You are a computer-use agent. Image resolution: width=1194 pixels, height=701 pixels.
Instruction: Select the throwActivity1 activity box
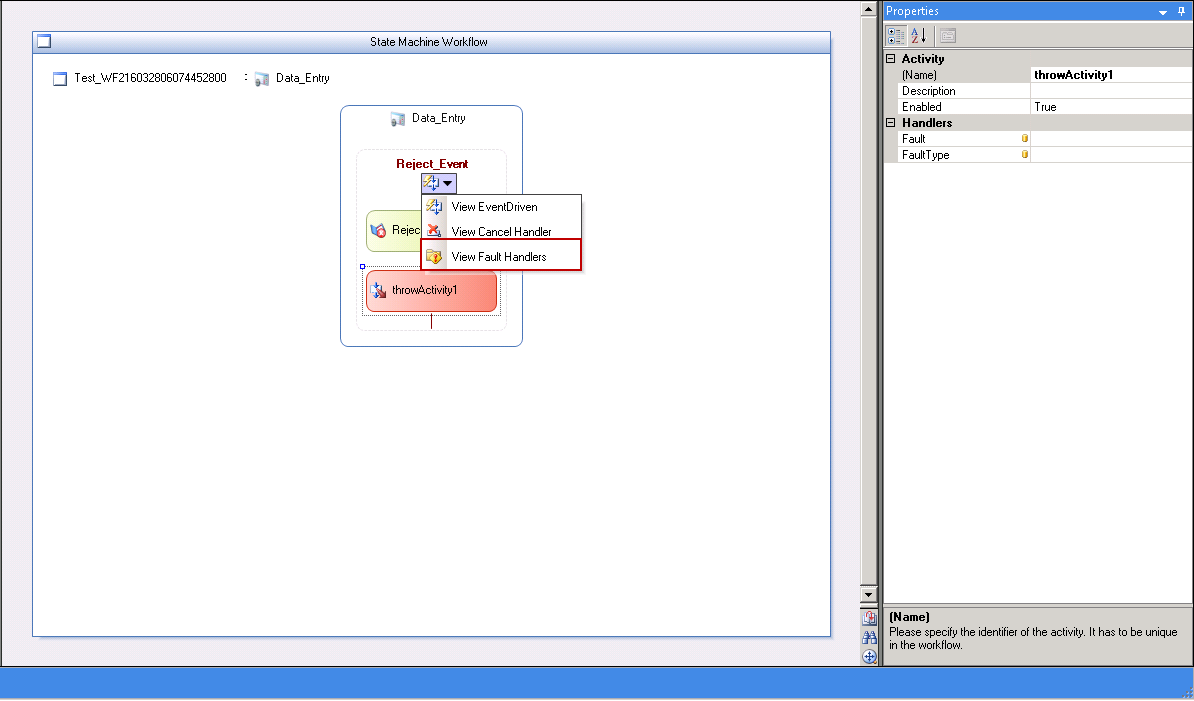point(431,290)
